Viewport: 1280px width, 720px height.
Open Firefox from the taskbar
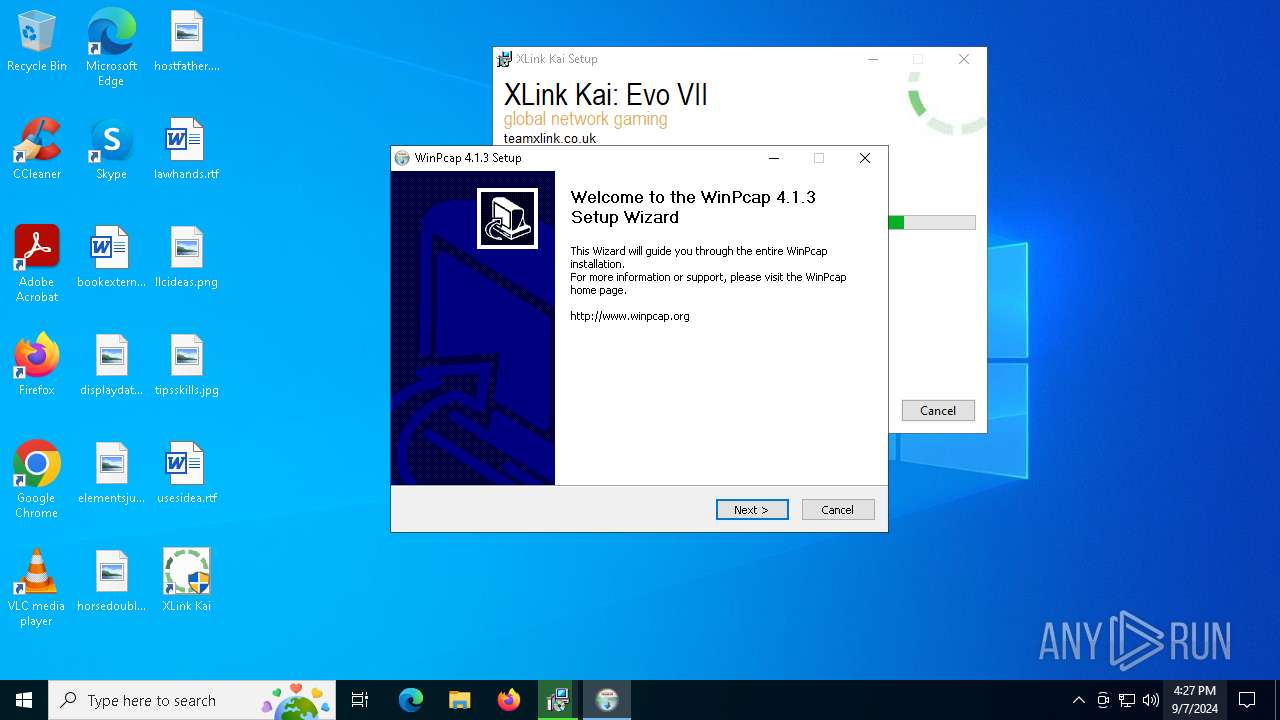pyautogui.click(x=508, y=700)
